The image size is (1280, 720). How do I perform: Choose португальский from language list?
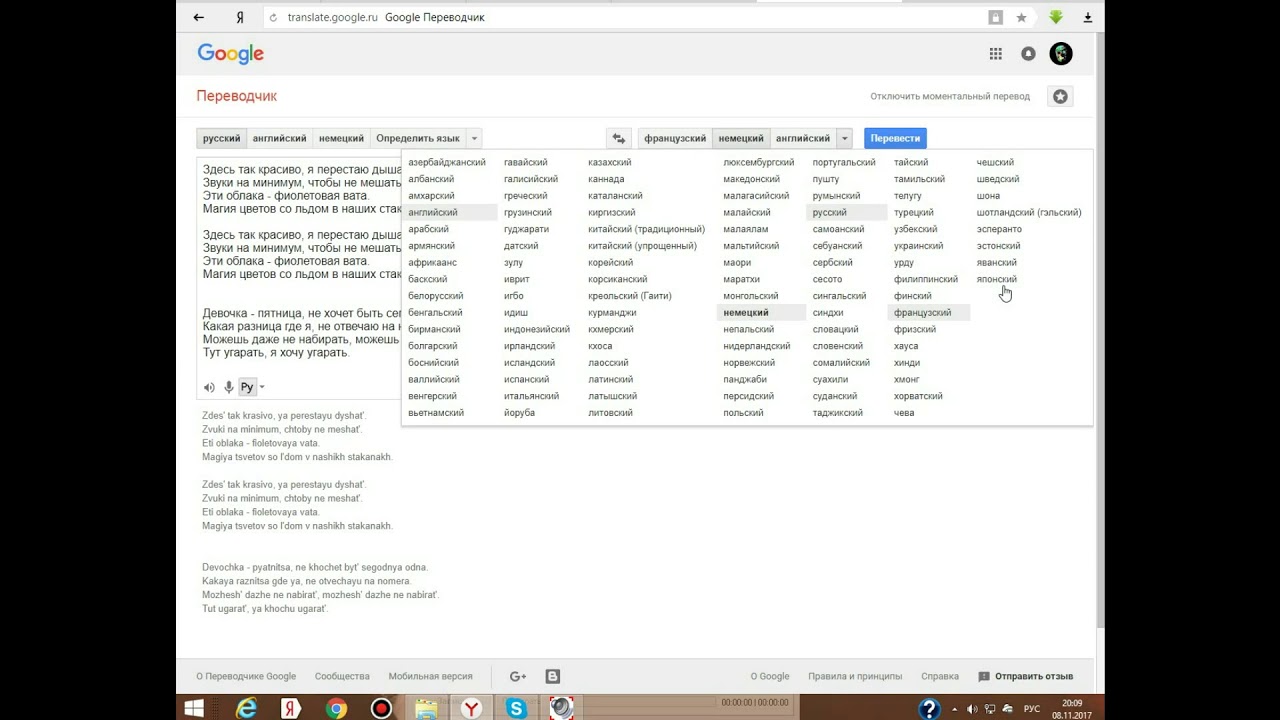click(x=844, y=162)
